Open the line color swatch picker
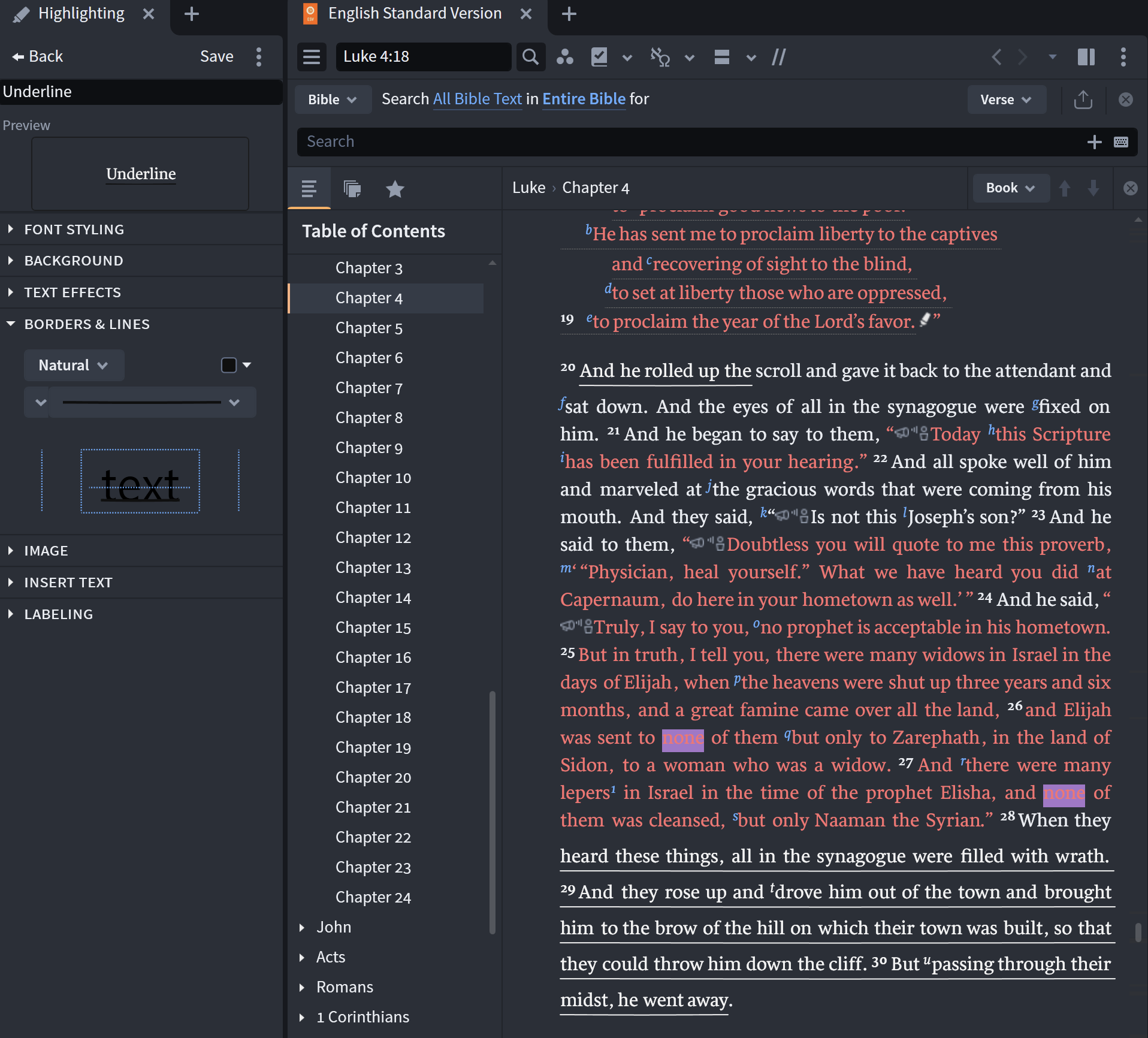The image size is (1148, 1038). (236, 365)
